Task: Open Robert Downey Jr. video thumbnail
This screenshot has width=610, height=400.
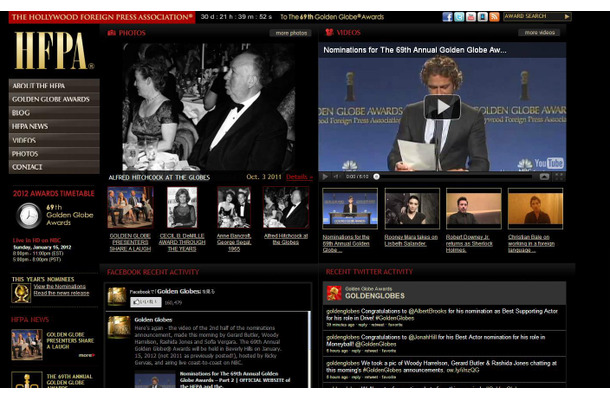Action: (473, 209)
